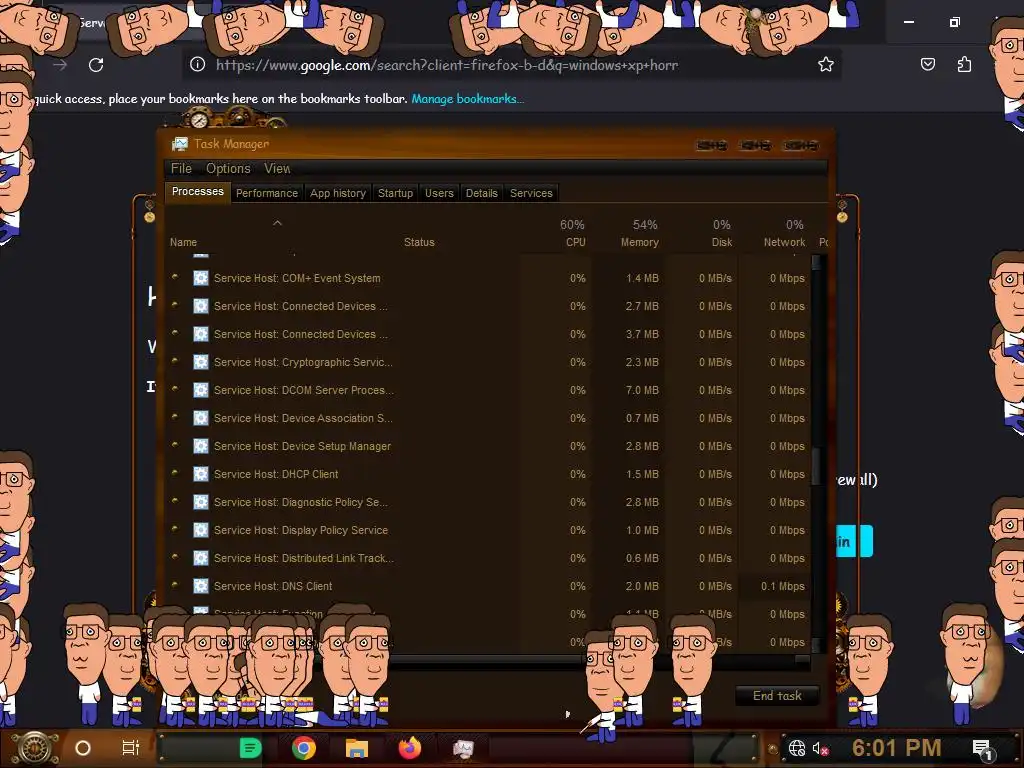Viewport: 1024px width, 768px height.
Task: Expand Service Host: COM+ Event System
Action: pyautogui.click(x=175, y=277)
